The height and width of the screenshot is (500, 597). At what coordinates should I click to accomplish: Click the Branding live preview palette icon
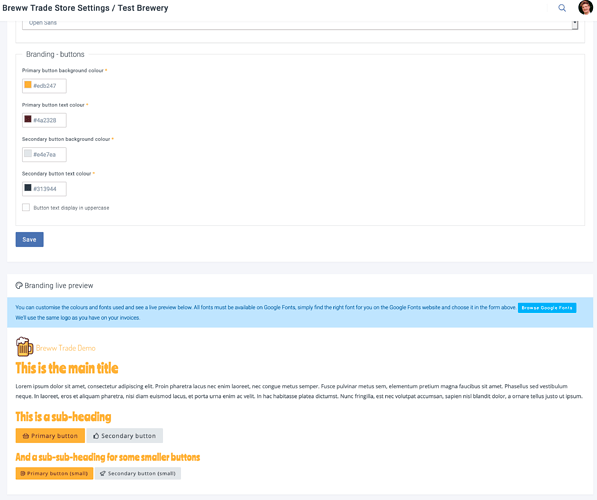(x=19, y=285)
